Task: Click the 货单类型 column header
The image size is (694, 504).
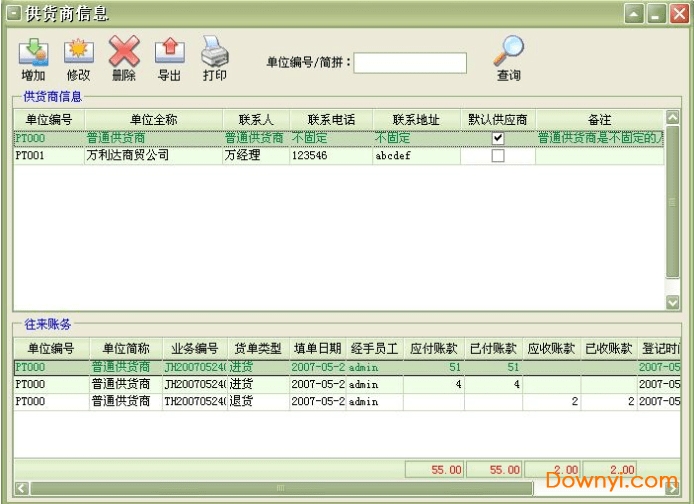Action: coord(258,349)
